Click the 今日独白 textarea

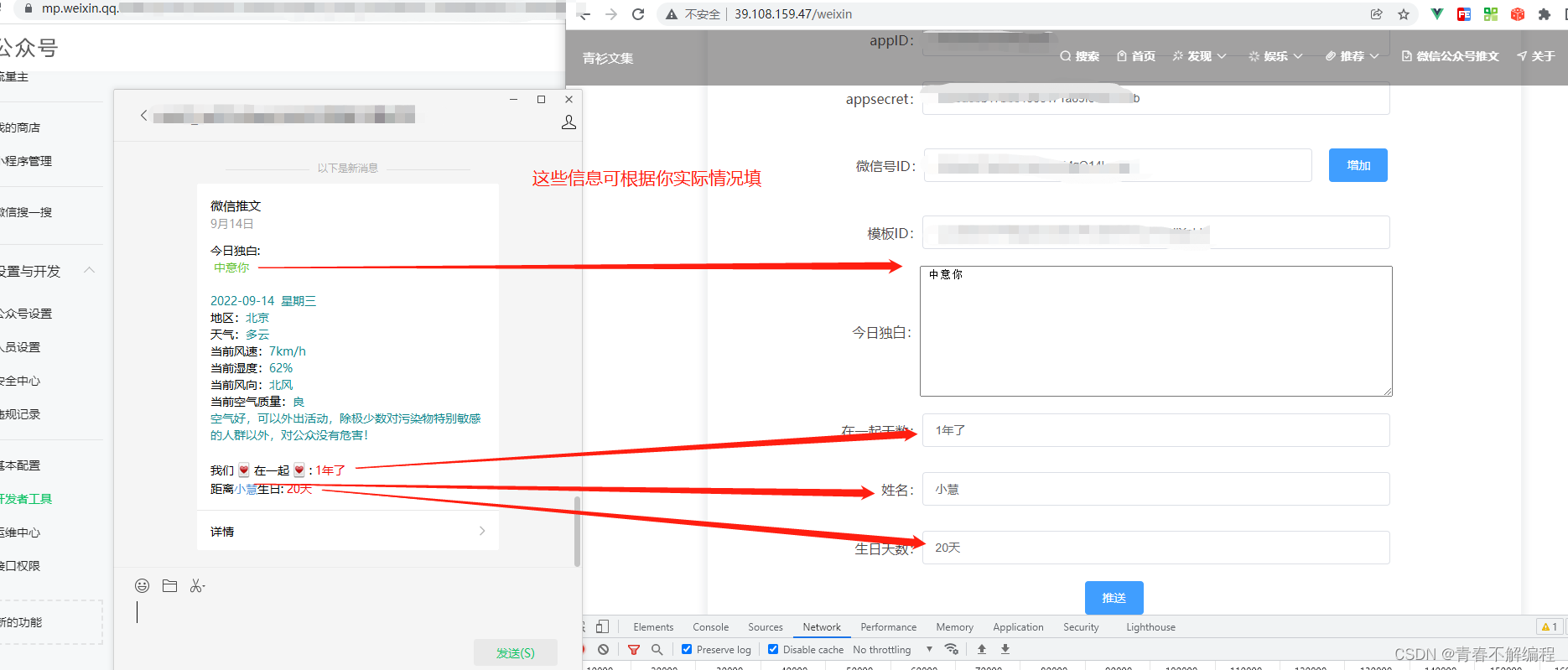(1155, 331)
